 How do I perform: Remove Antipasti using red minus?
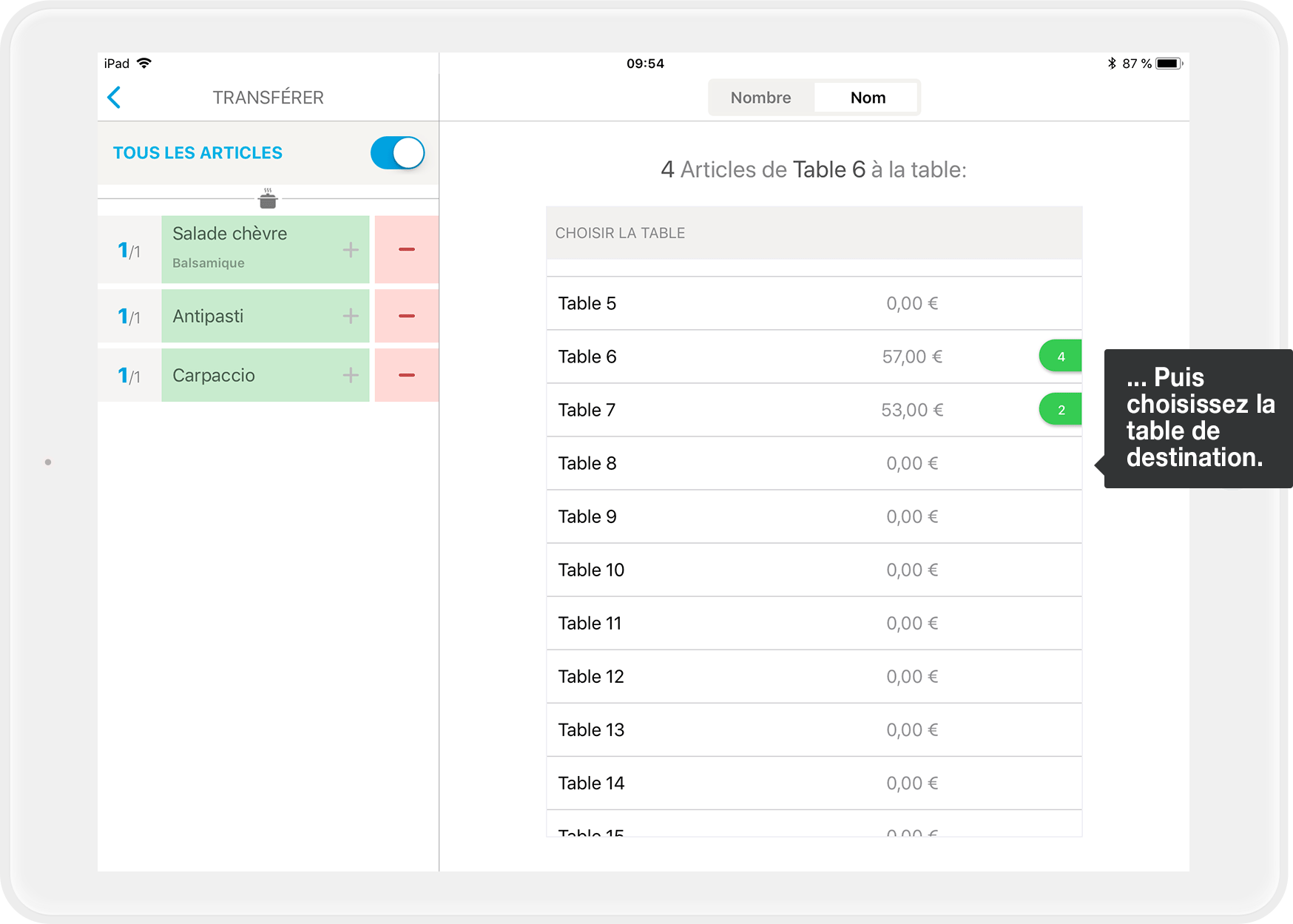click(407, 316)
